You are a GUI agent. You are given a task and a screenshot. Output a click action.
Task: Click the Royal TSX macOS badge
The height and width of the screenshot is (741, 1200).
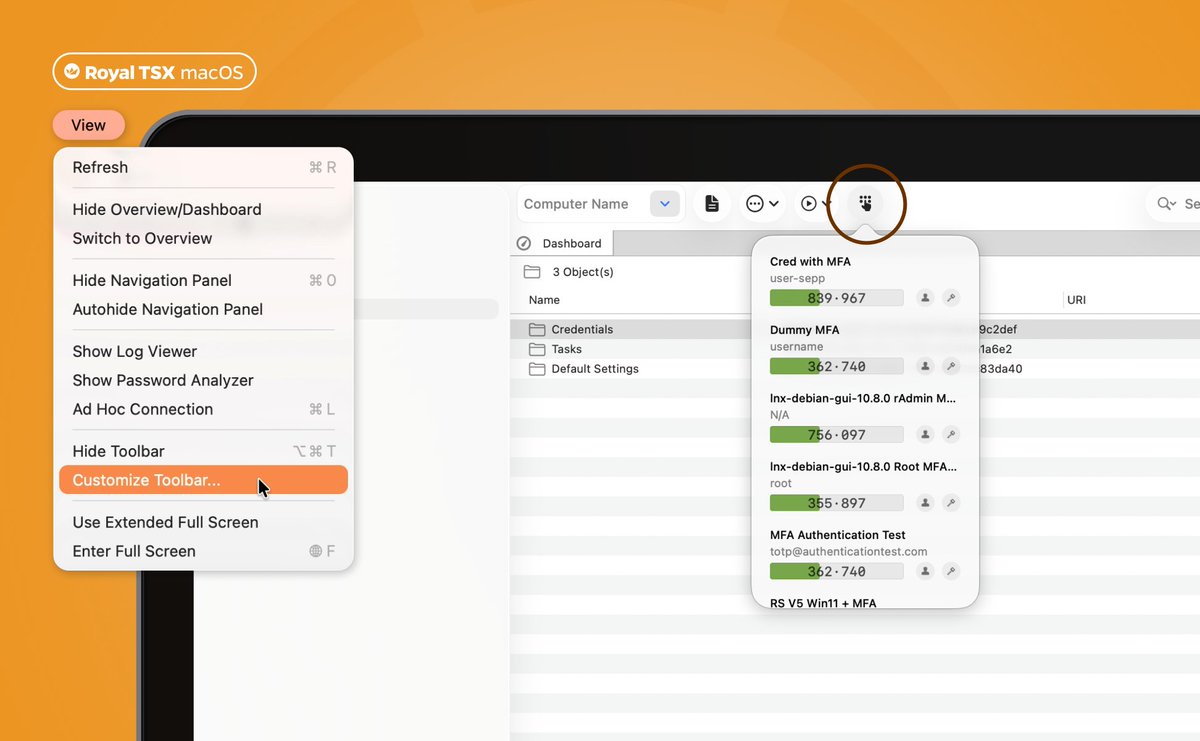pos(155,72)
